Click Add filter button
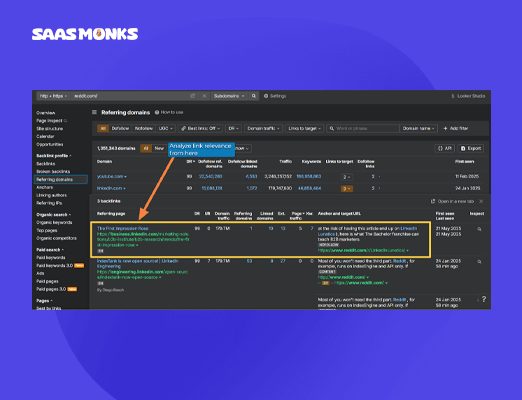Image resolution: width=522 pixels, height=400 pixels. (455, 128)
